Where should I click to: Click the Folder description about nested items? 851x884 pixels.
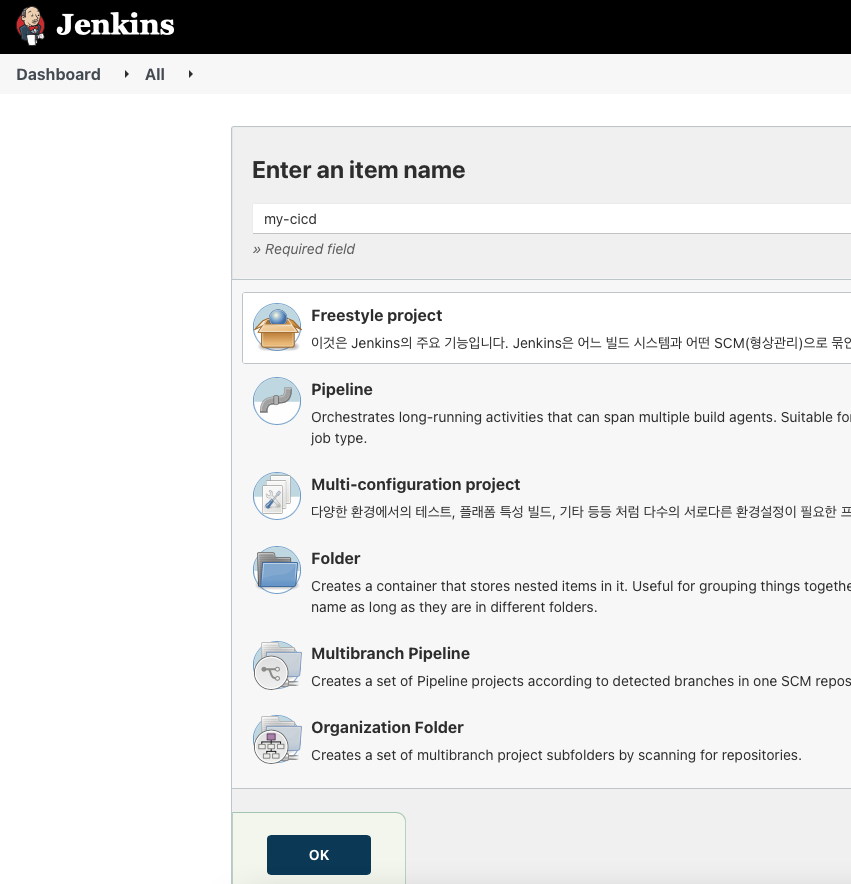pos(581,596)
